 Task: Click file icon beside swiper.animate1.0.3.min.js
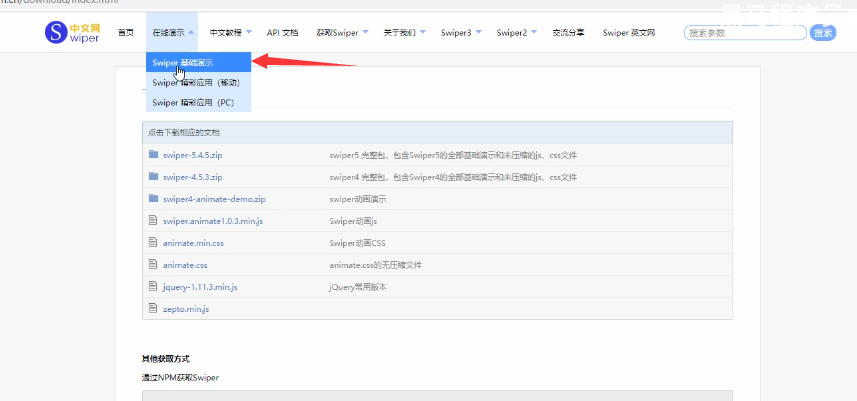pos(153,220)
